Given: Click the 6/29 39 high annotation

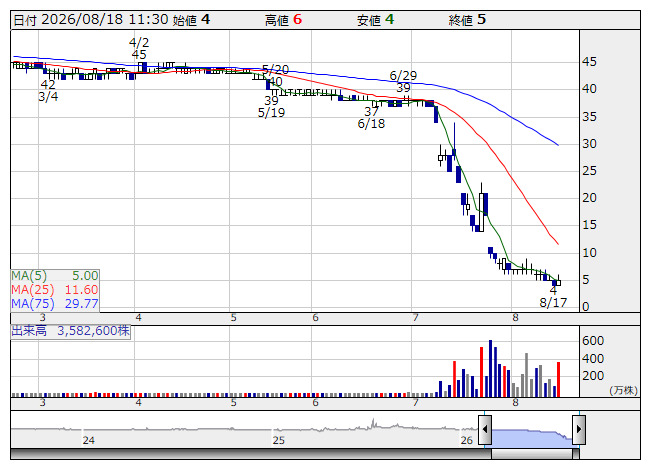Looking at the screenshot, I should (x=403, y=82).
